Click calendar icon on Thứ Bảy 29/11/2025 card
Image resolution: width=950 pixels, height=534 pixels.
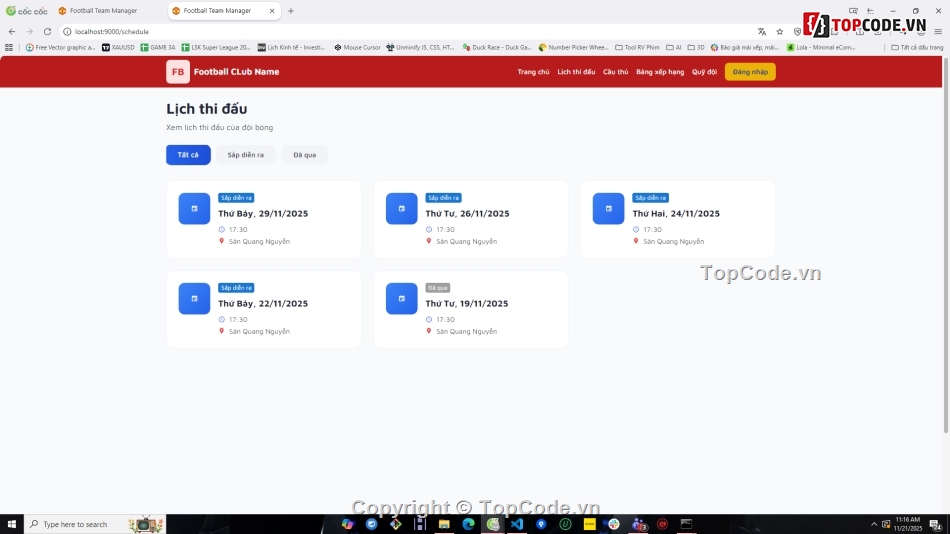(x=194, y=209)
